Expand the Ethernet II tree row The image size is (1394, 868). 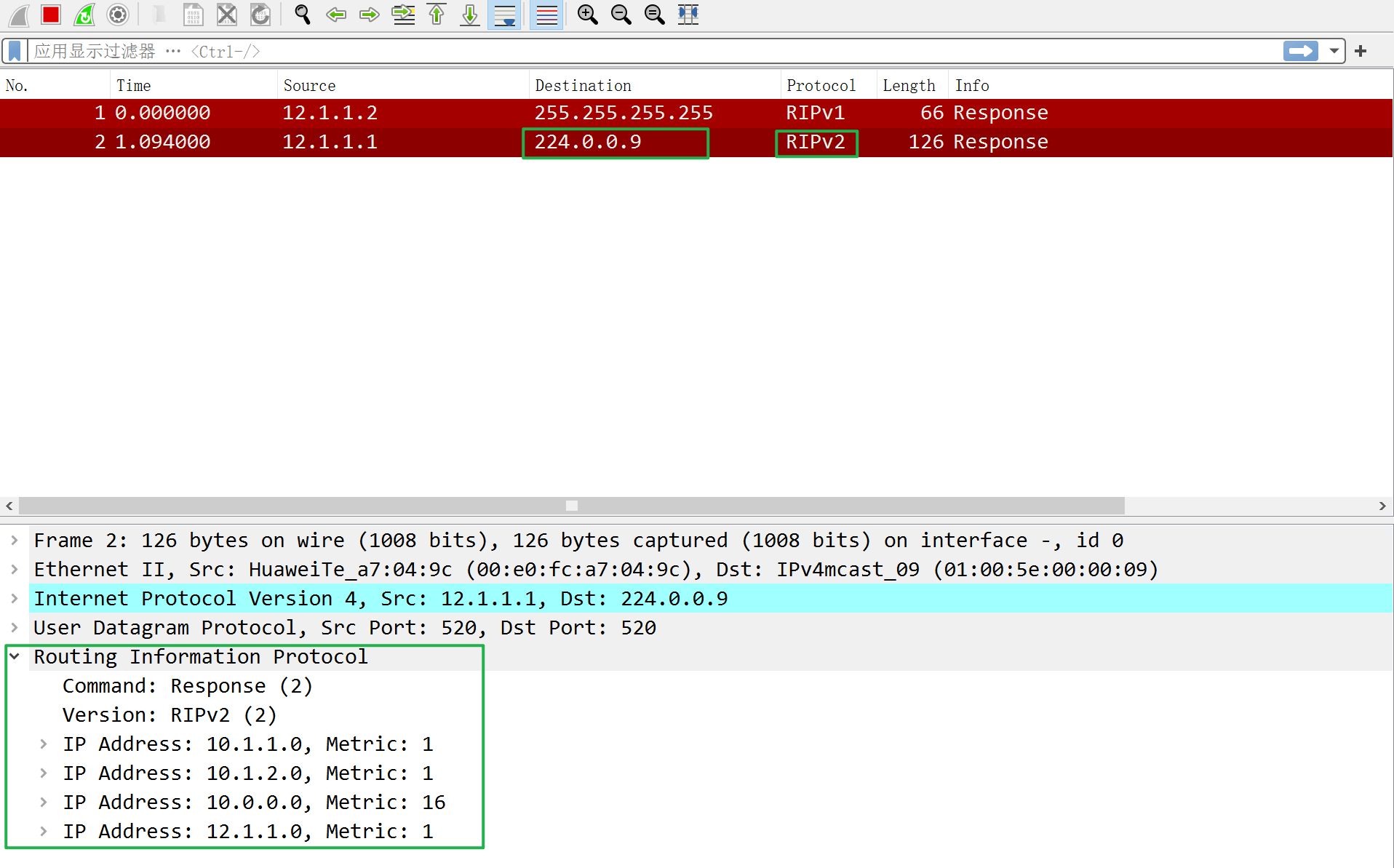coord(14,570)
